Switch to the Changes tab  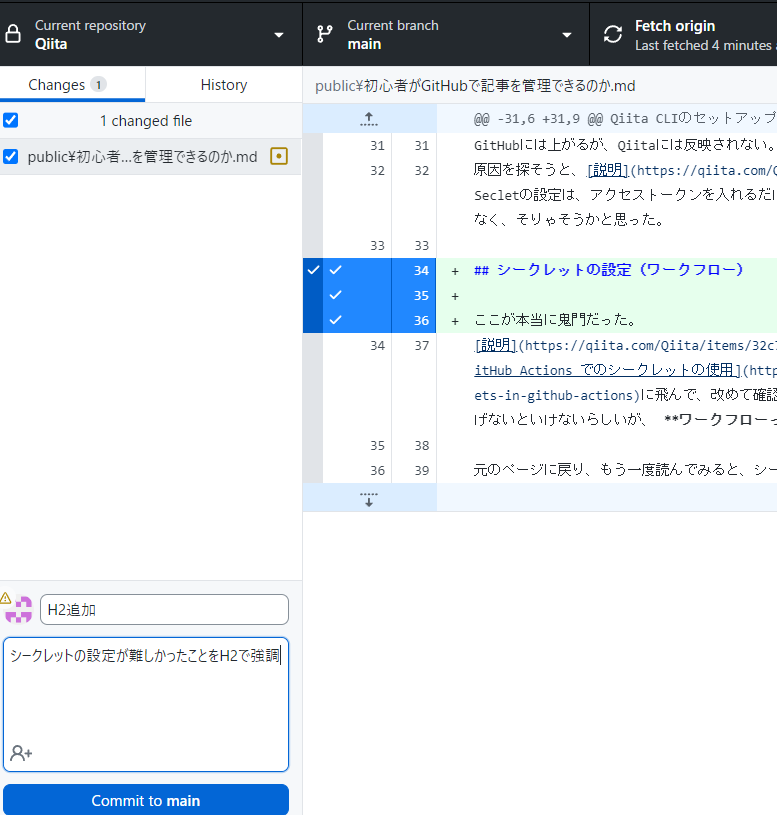72,85
